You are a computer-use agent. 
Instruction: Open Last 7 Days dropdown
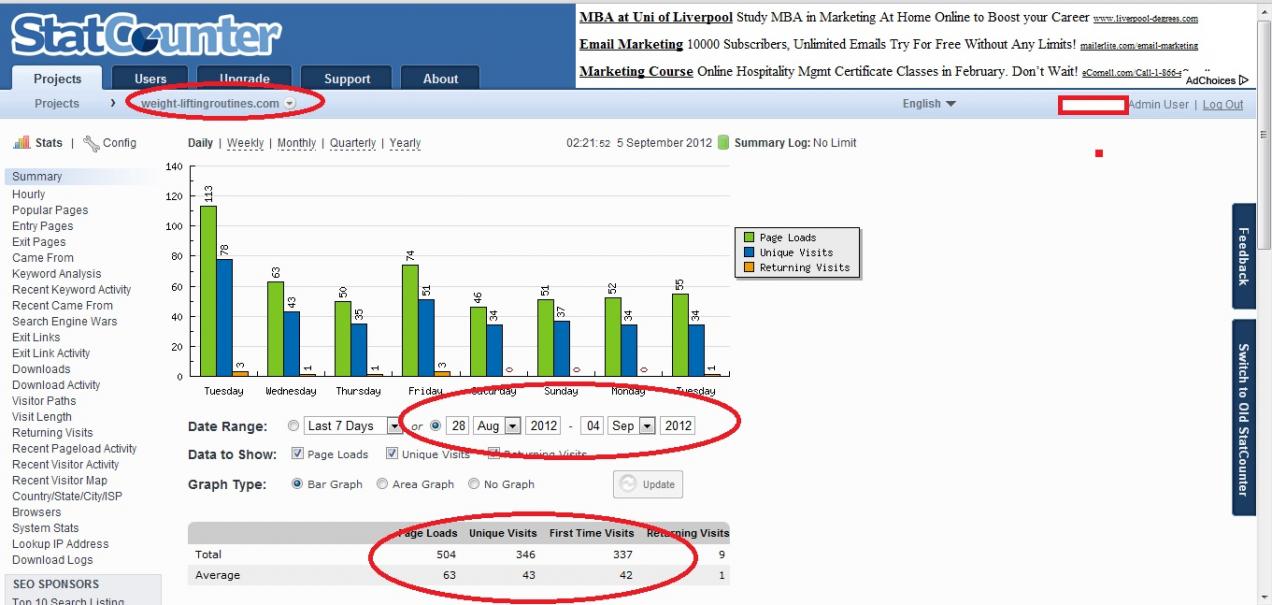(x=353, y=426)
